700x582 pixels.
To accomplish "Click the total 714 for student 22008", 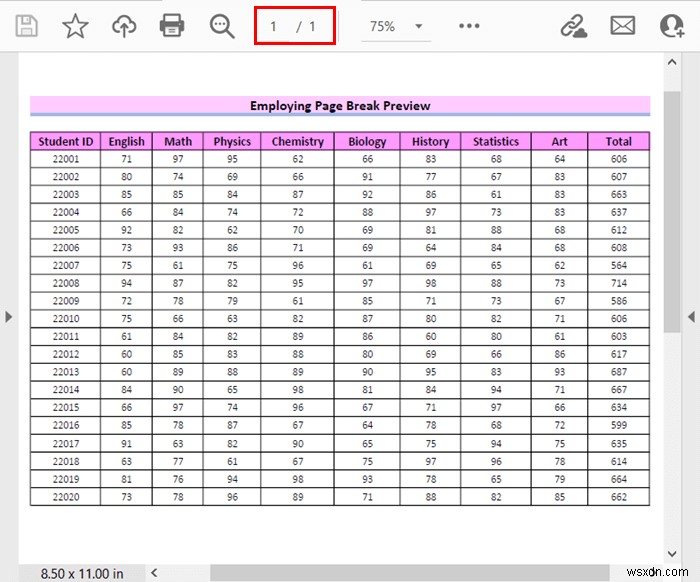I will 619,283.
